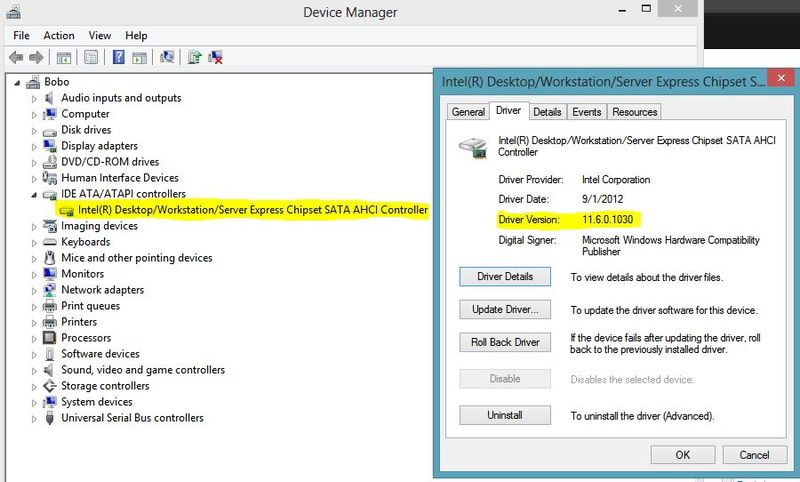Click the Back arrow toolbar icon
800x482 pixels.
(x=16, y=57)
